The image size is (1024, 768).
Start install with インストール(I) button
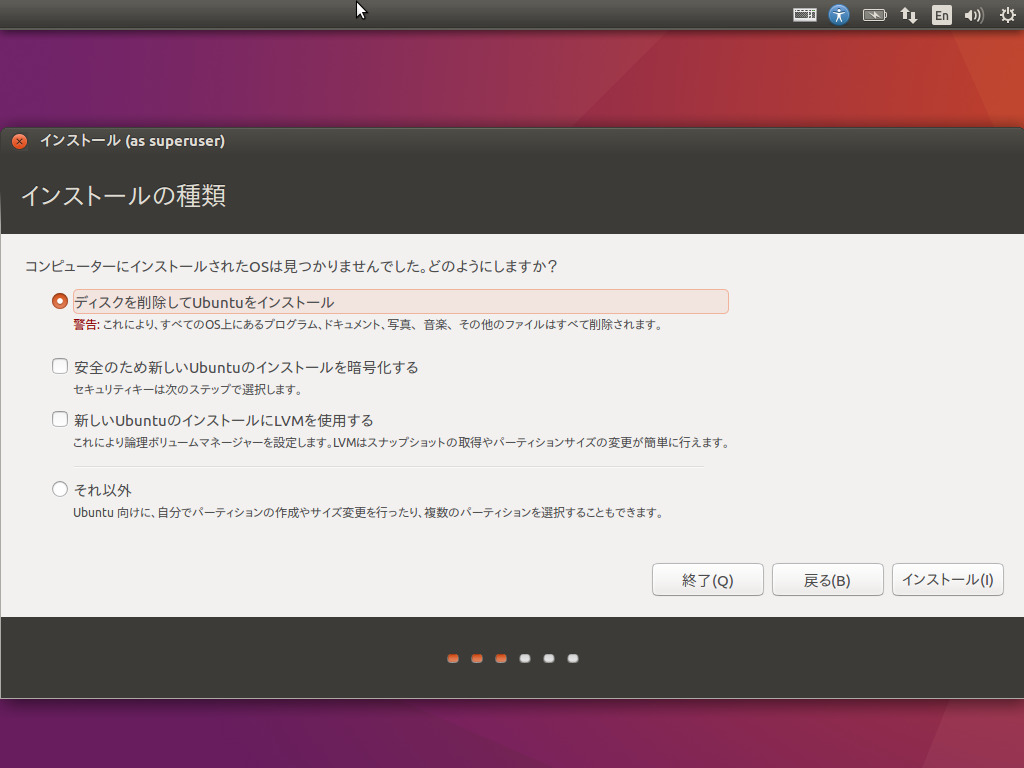coord(948,580)
